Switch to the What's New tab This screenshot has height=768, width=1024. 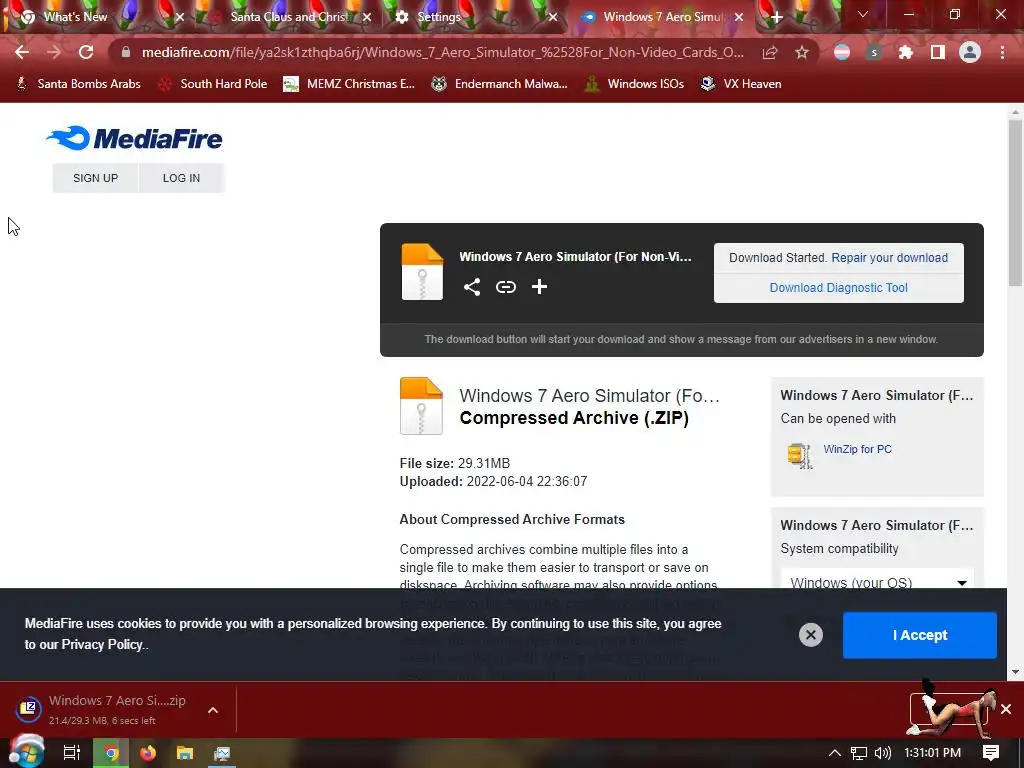click(x=76, y=17)
